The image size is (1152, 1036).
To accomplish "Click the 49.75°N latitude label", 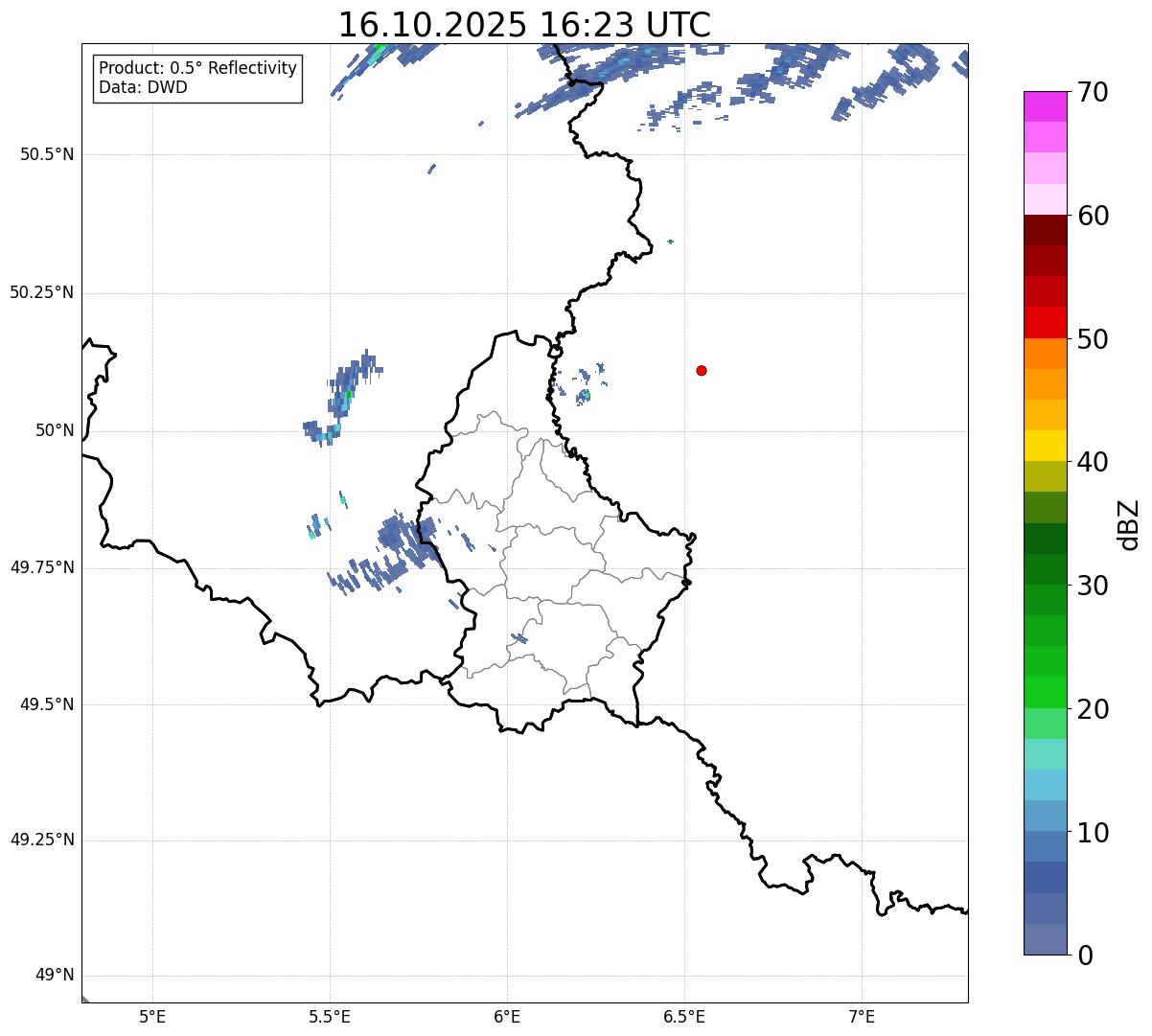I will click(x=41, y=567).
